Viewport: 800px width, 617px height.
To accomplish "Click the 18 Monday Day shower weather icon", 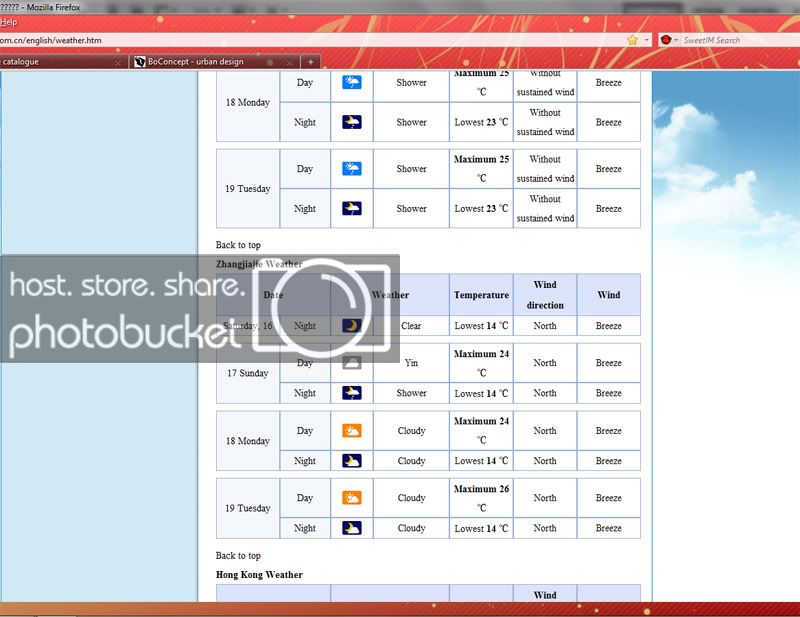I will pos(352,82).
